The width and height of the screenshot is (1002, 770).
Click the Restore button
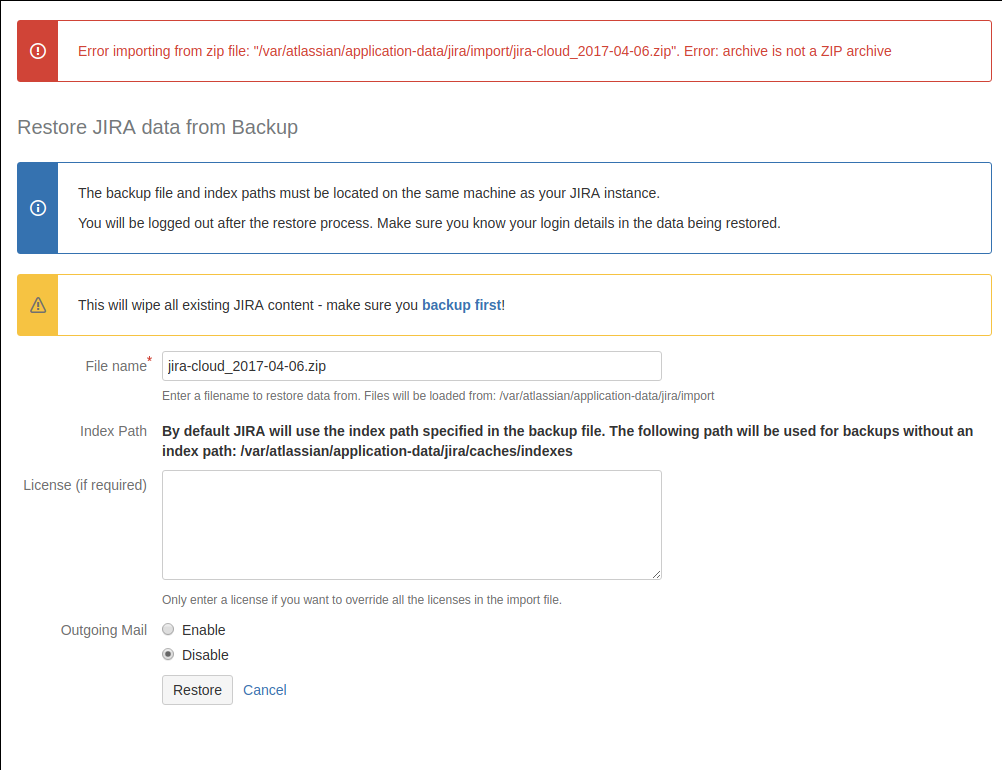pos(197,690)
